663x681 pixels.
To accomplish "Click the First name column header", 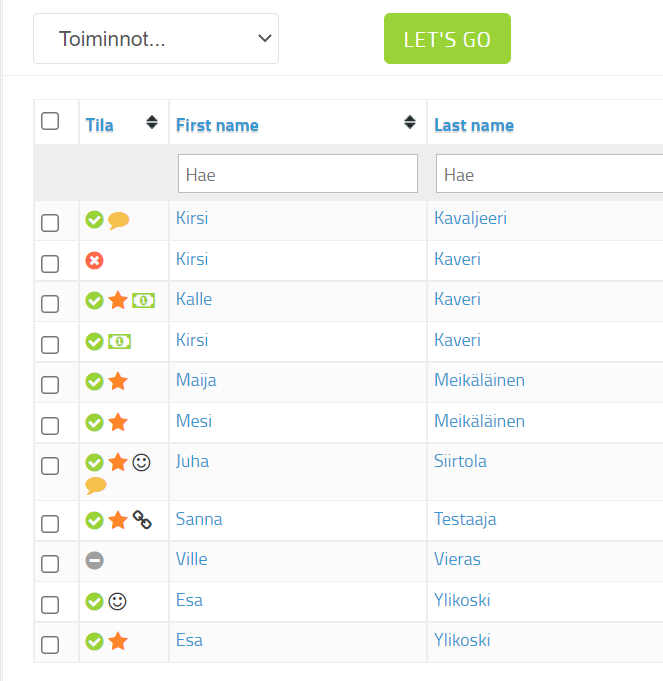I will pos(217,125).
